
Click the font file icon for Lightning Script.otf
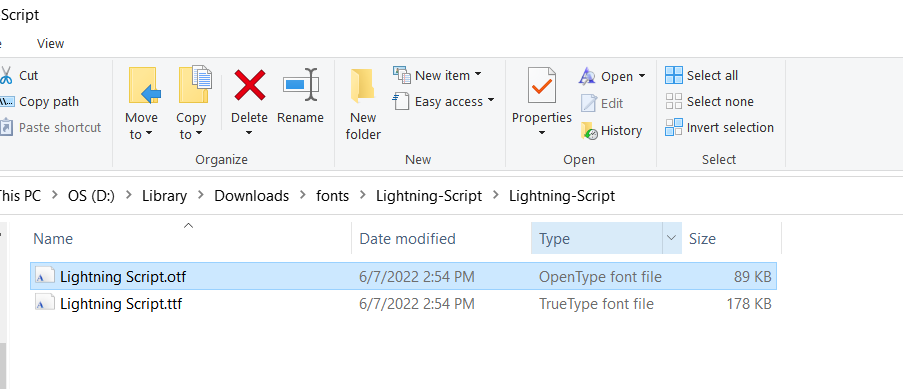(45, 276)
